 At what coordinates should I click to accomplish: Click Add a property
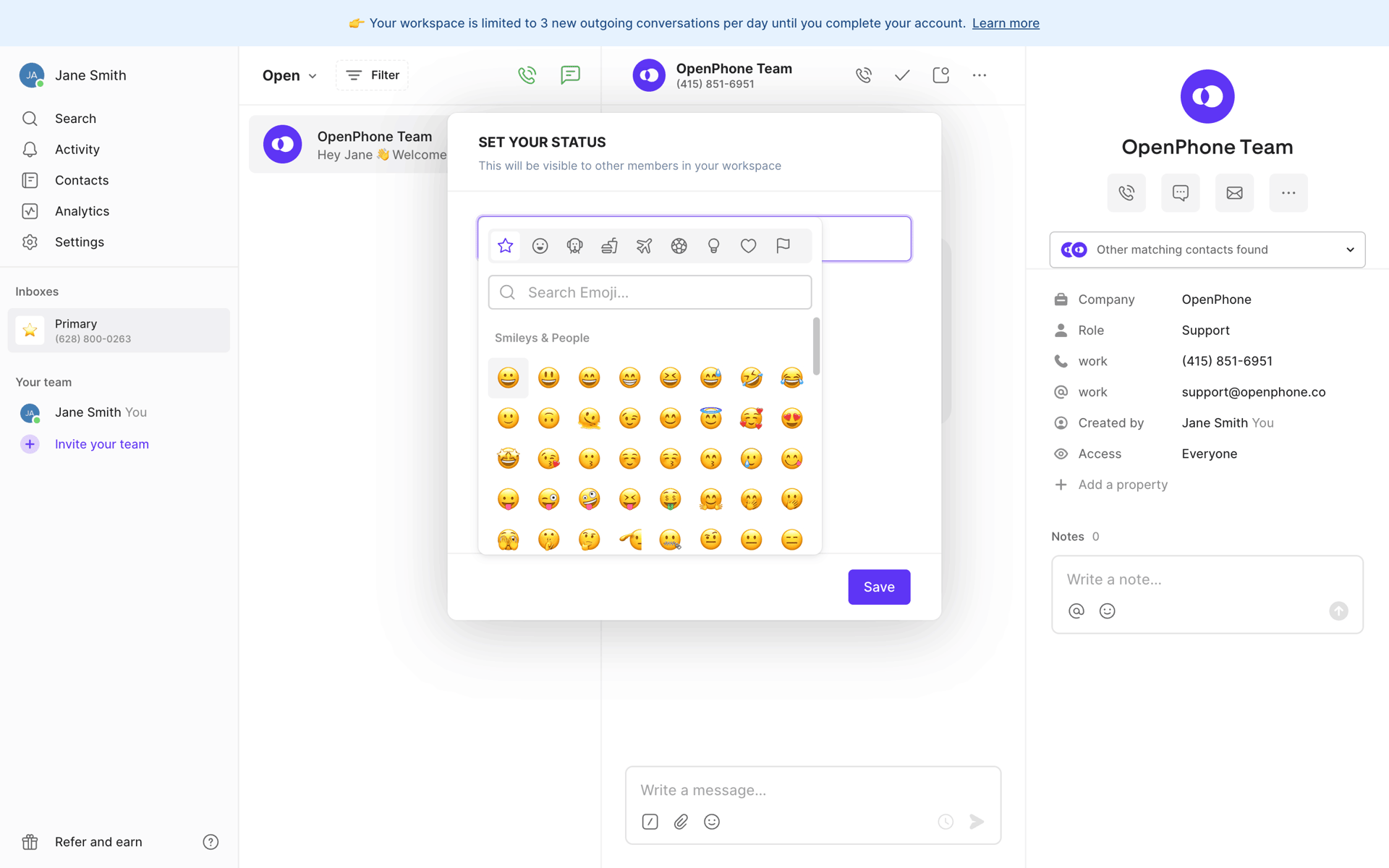click(1111, 485)
